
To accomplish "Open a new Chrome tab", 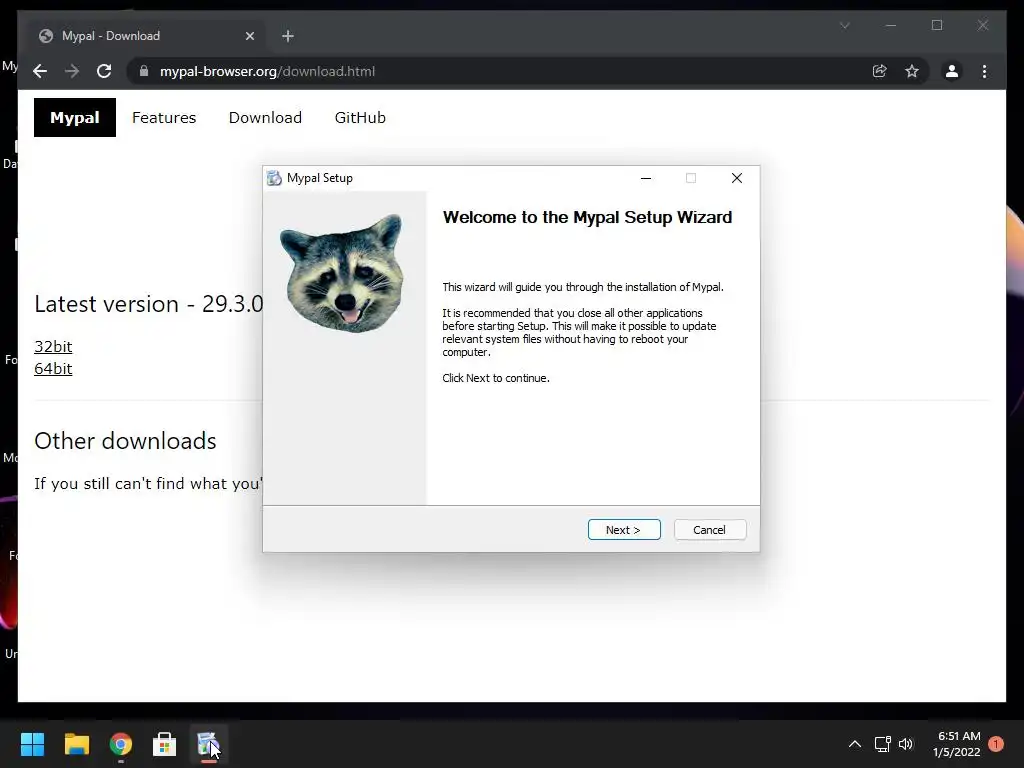I will pos(288,36).
